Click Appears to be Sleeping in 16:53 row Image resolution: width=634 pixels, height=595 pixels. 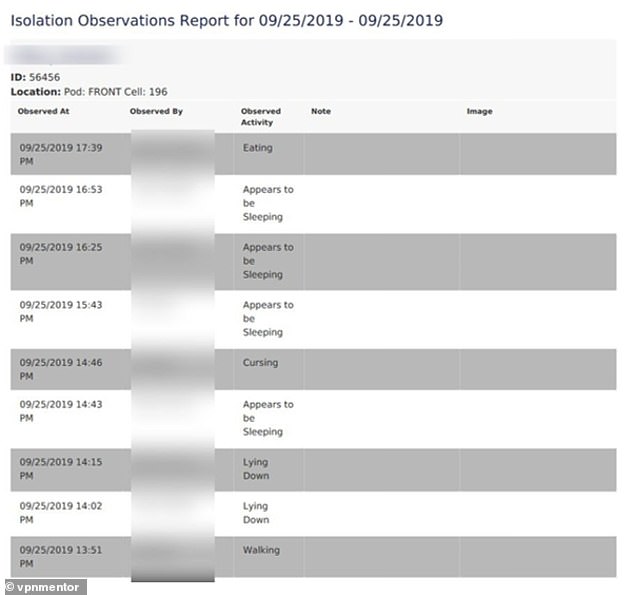tap(268, 203)
